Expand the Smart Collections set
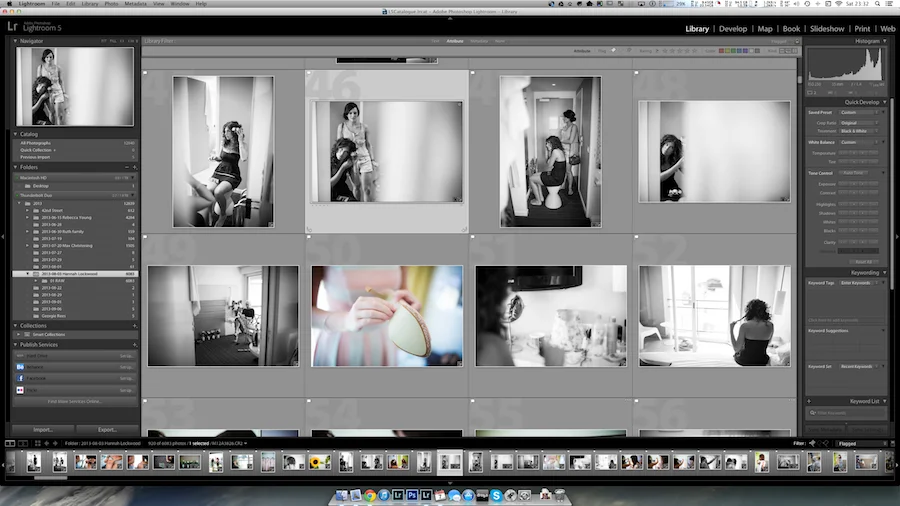The width and height of the screenshot is (900, 506). (19, 334)
